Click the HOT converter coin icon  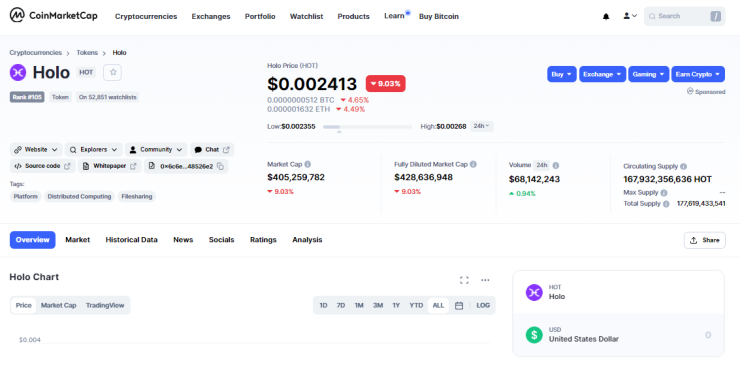click(x=534, y=292)
